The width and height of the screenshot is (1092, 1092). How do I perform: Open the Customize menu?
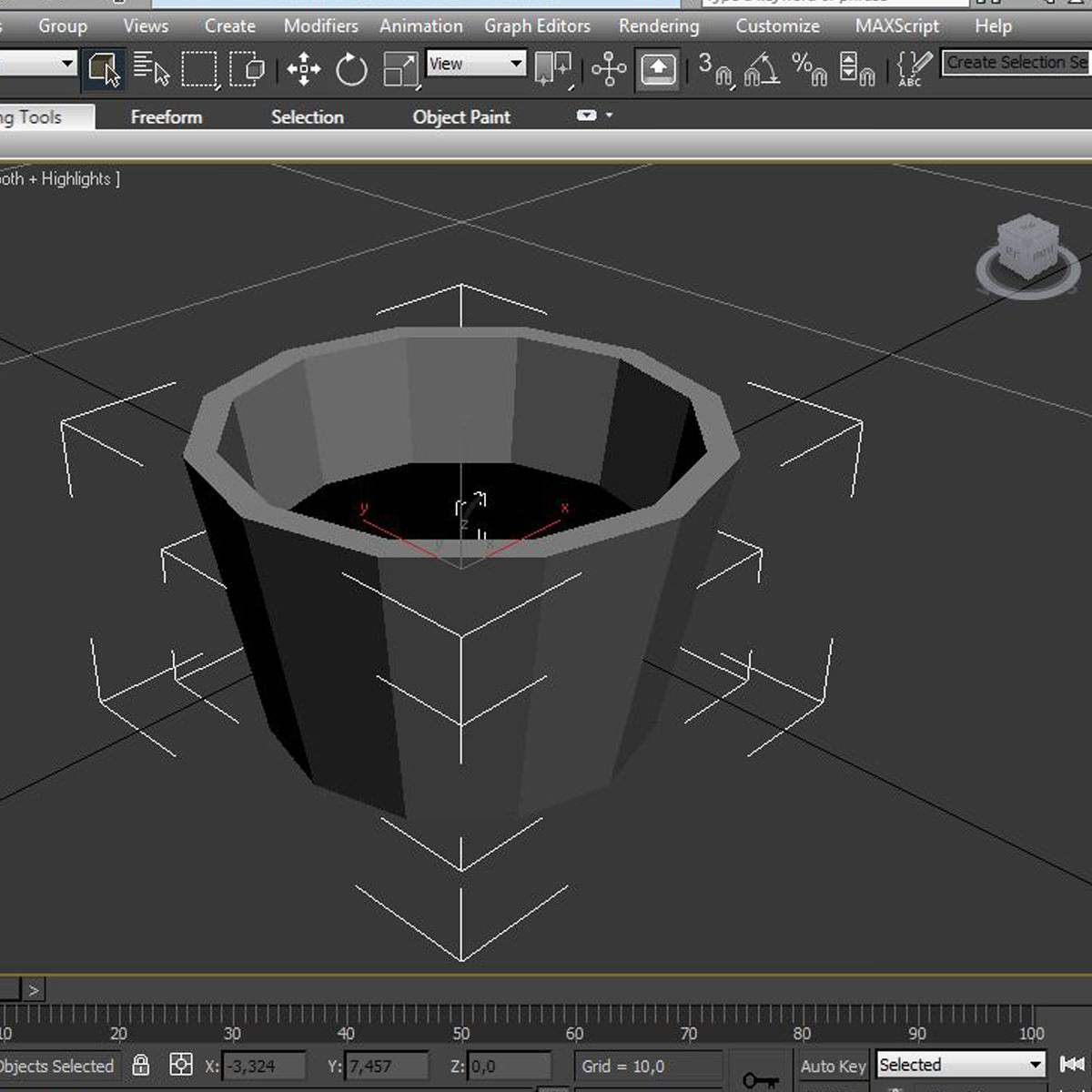pos(777,26)
